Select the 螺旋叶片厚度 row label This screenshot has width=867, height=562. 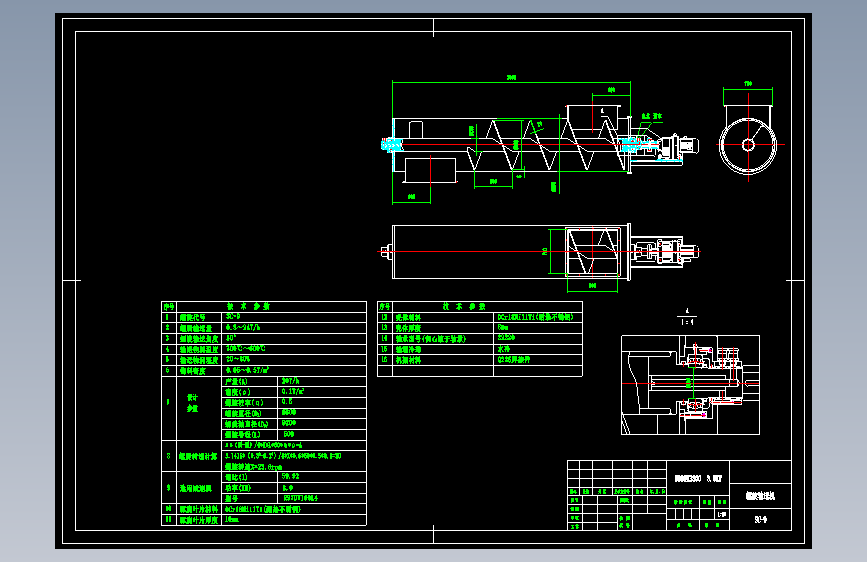click(x=199, y=520)
